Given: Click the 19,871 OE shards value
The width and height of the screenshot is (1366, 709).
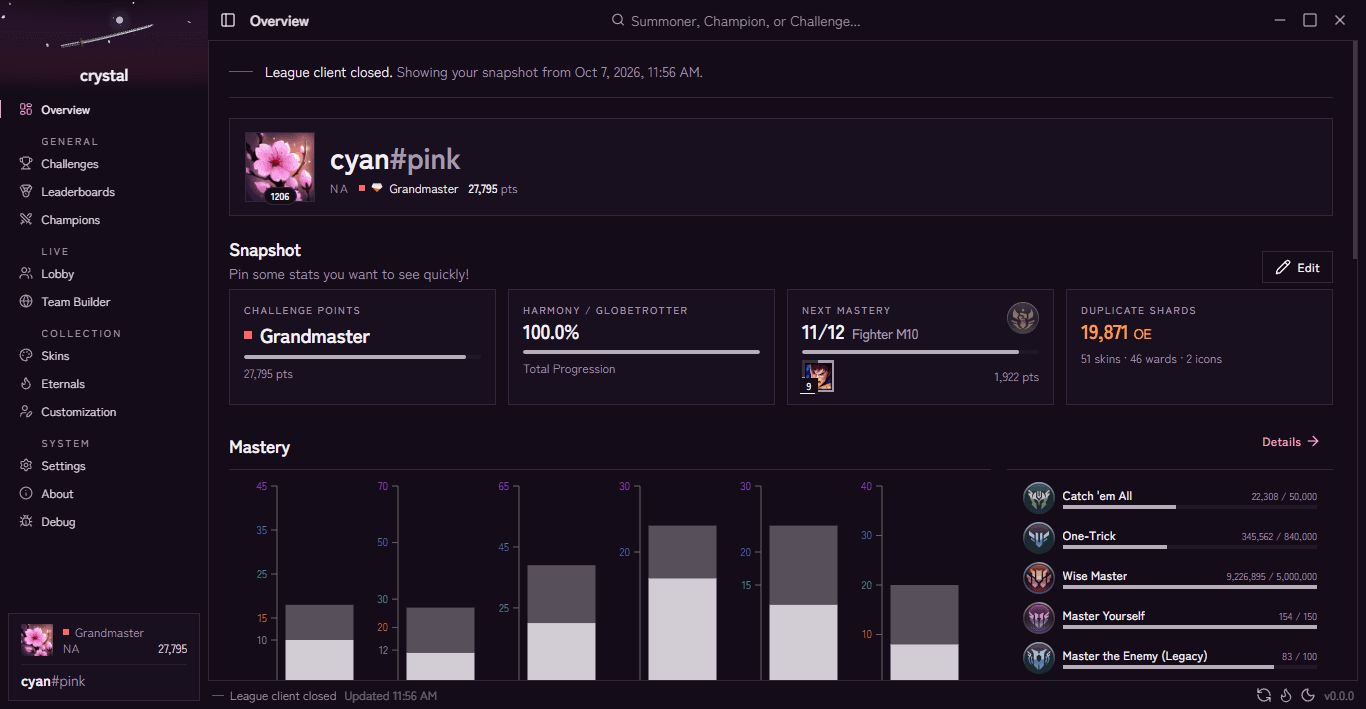Looking at the screenshot, I should pos(1116,333).
